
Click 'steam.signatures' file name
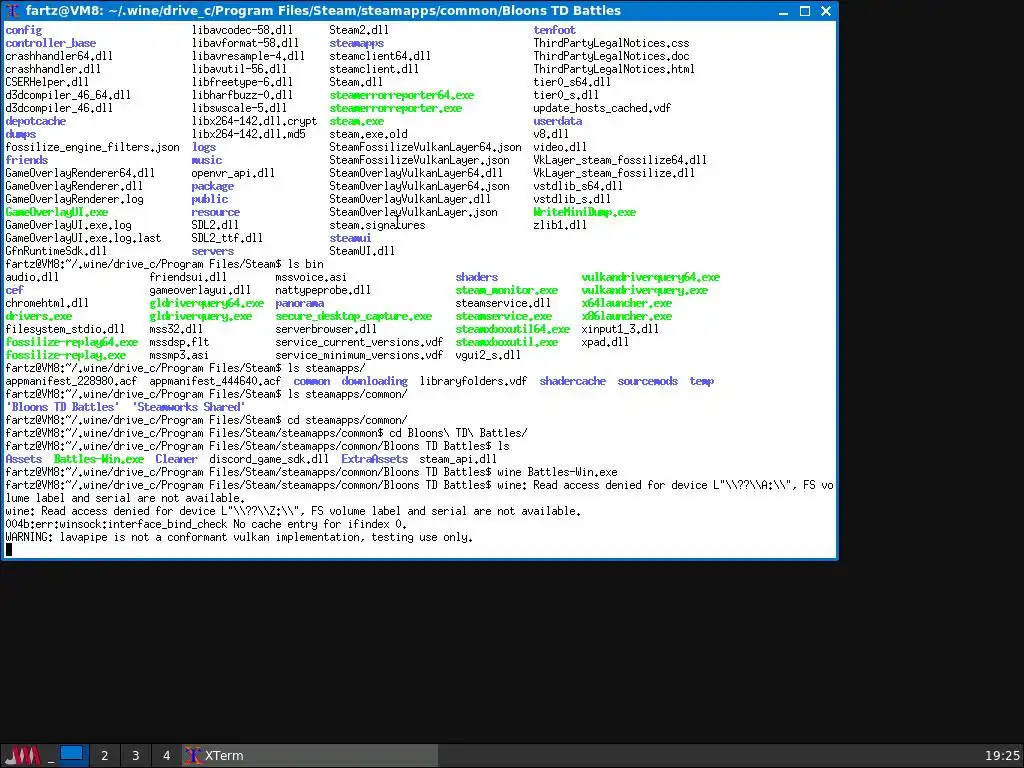coord(377,225)
